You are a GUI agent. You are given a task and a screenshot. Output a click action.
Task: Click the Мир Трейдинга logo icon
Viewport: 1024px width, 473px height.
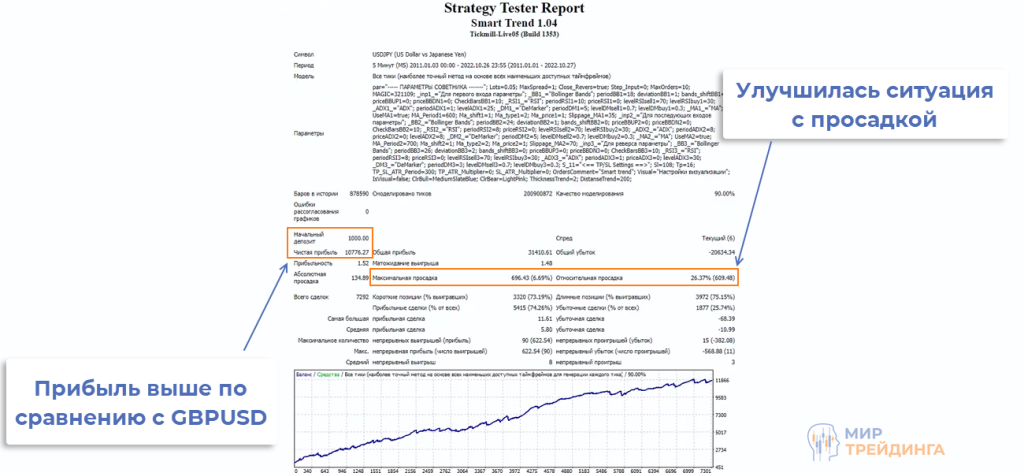point(827,437)
